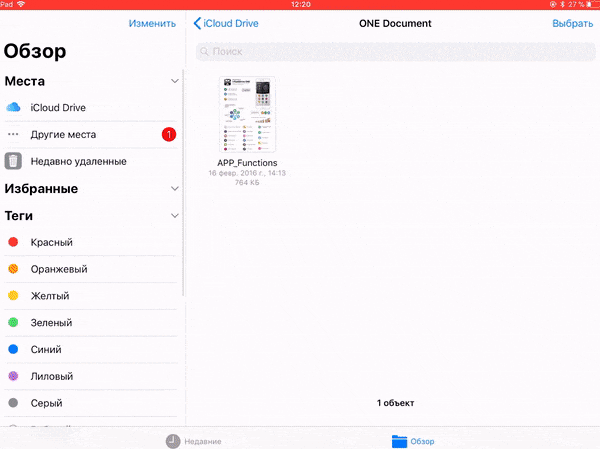
Task: Click the 1 объект count text
Action: 395,403
